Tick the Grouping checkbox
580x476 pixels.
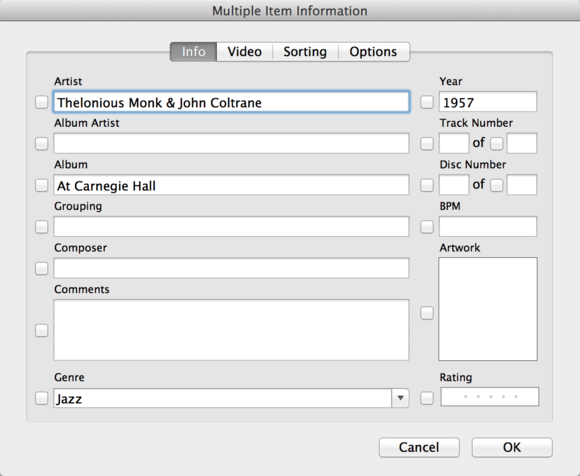tap(41, 227)
